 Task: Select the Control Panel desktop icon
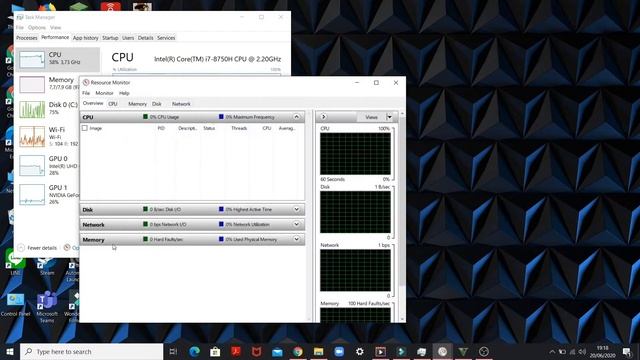[x=16, y=304]
